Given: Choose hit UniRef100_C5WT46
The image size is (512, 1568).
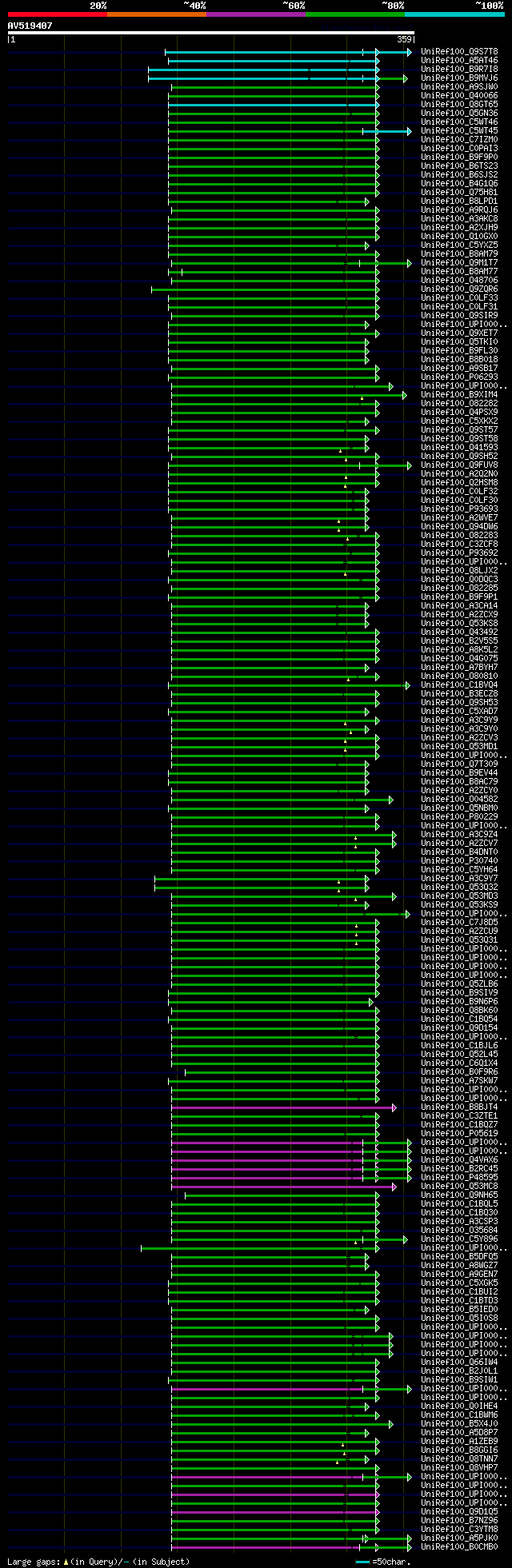Looking at the screenshot, I should [459, 122].
